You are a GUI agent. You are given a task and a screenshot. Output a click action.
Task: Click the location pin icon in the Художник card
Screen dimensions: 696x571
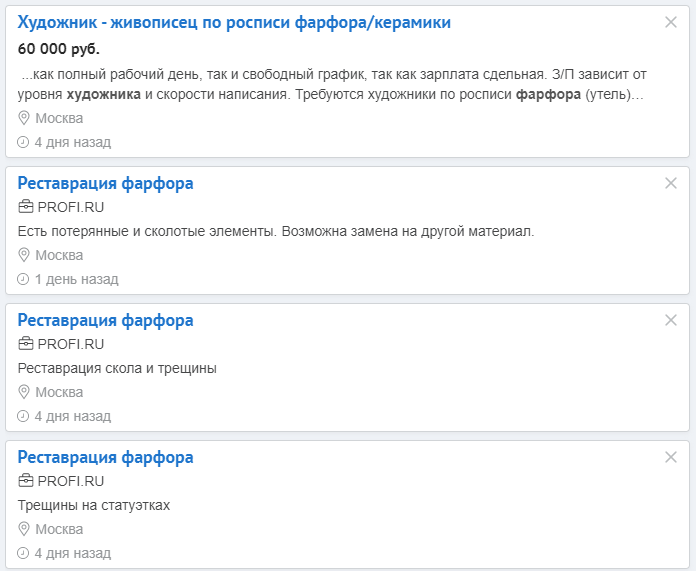[24, 118]
